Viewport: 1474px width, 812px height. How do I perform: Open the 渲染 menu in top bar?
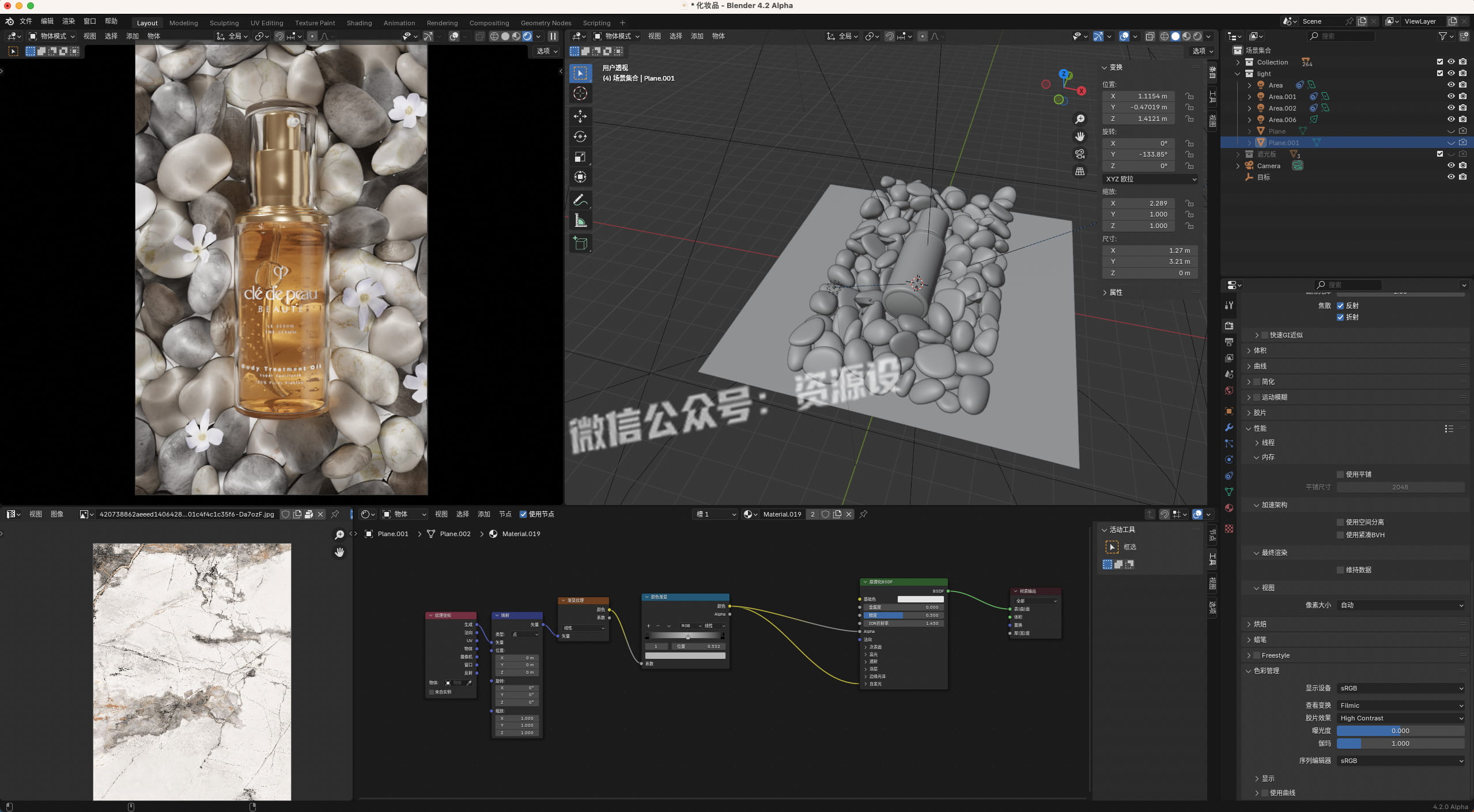click(68, 21)
